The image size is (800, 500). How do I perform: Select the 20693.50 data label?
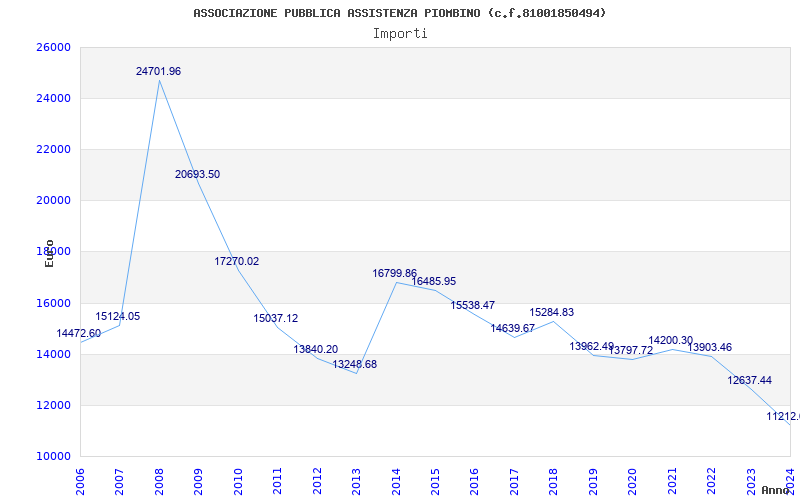[x=197, y=174]
